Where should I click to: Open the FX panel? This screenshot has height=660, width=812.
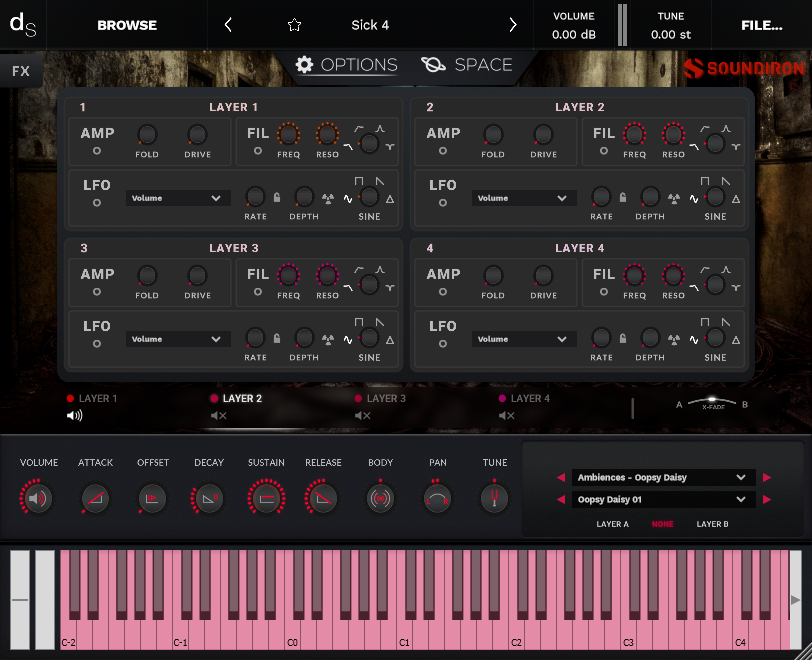tap(21, 71)
